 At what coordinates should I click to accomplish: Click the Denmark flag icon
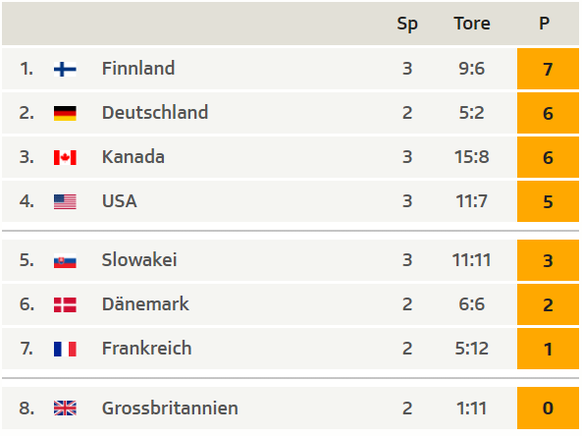point(65,305)
